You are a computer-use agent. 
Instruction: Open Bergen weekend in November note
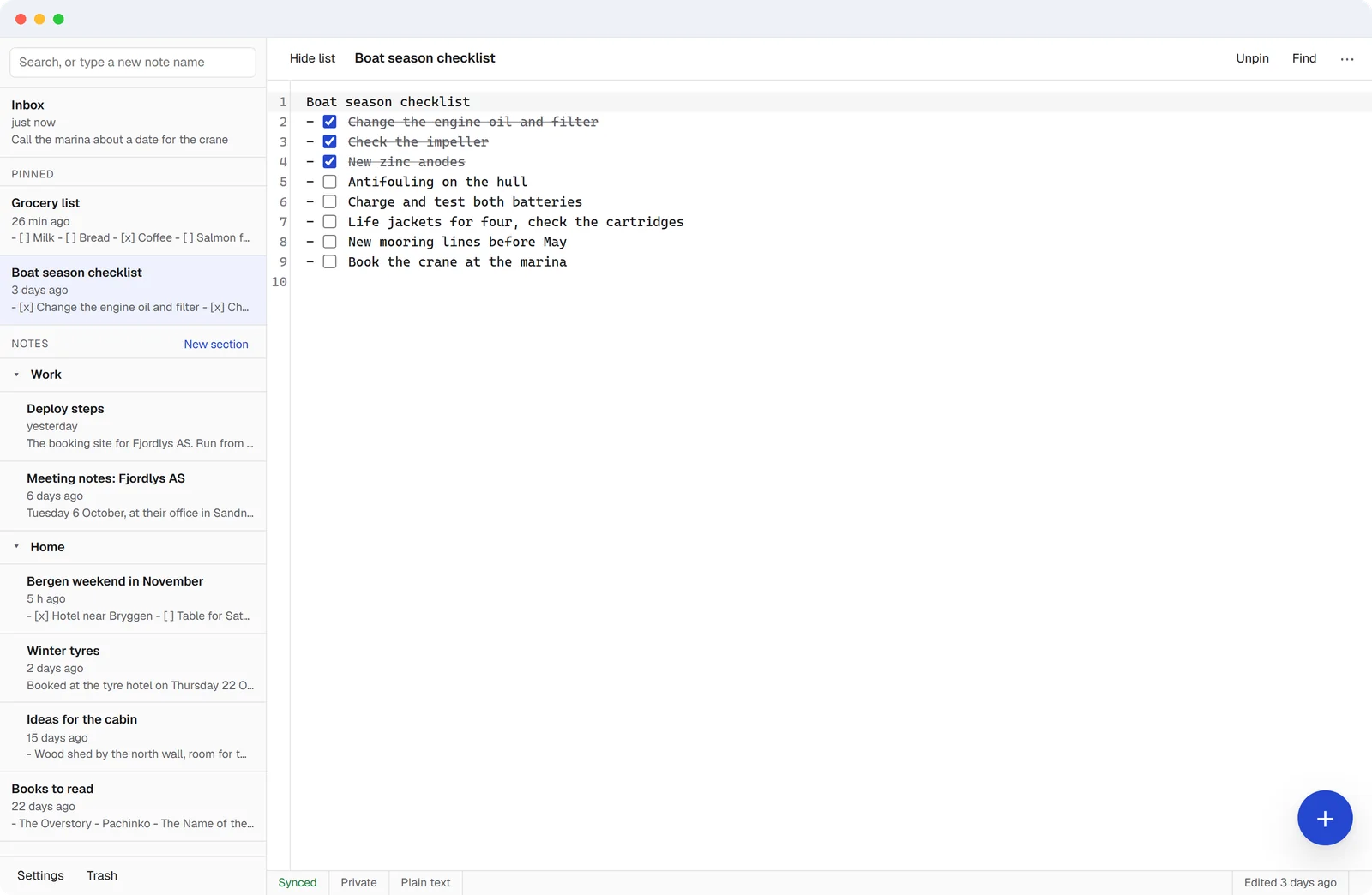point(133,598)
